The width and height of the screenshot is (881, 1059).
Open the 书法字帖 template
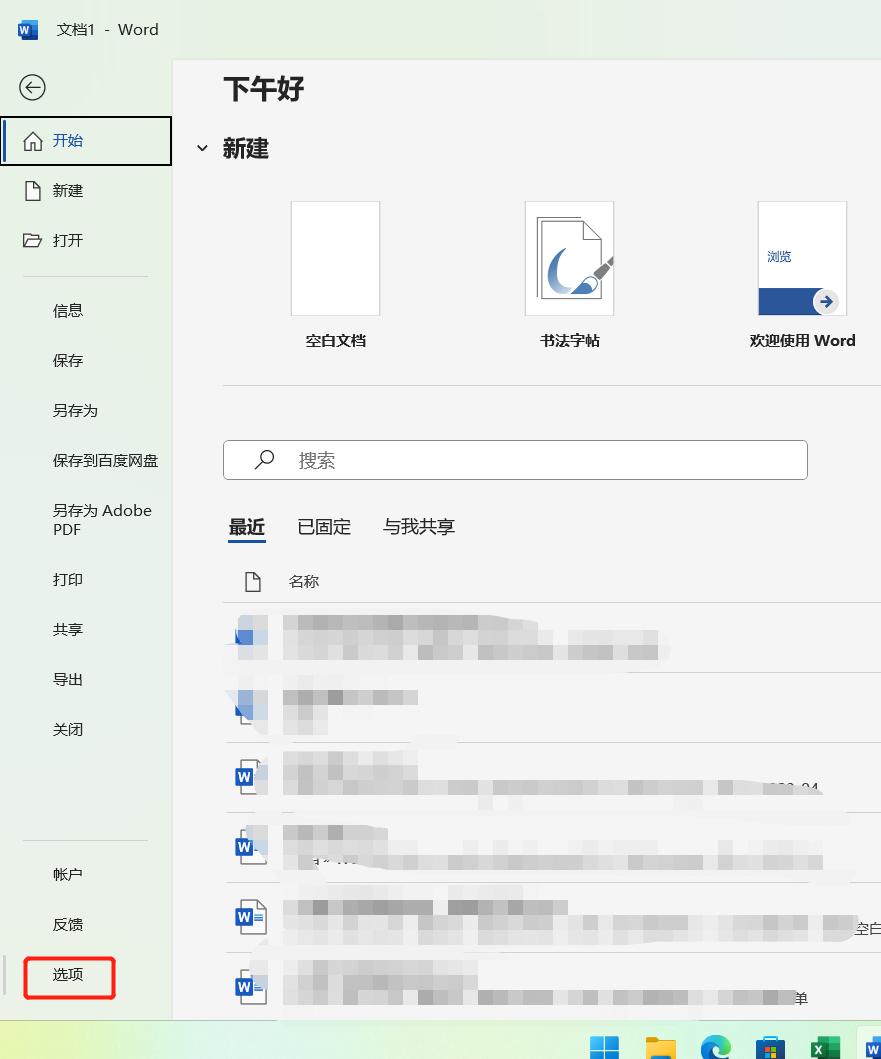tap(569, 258)
